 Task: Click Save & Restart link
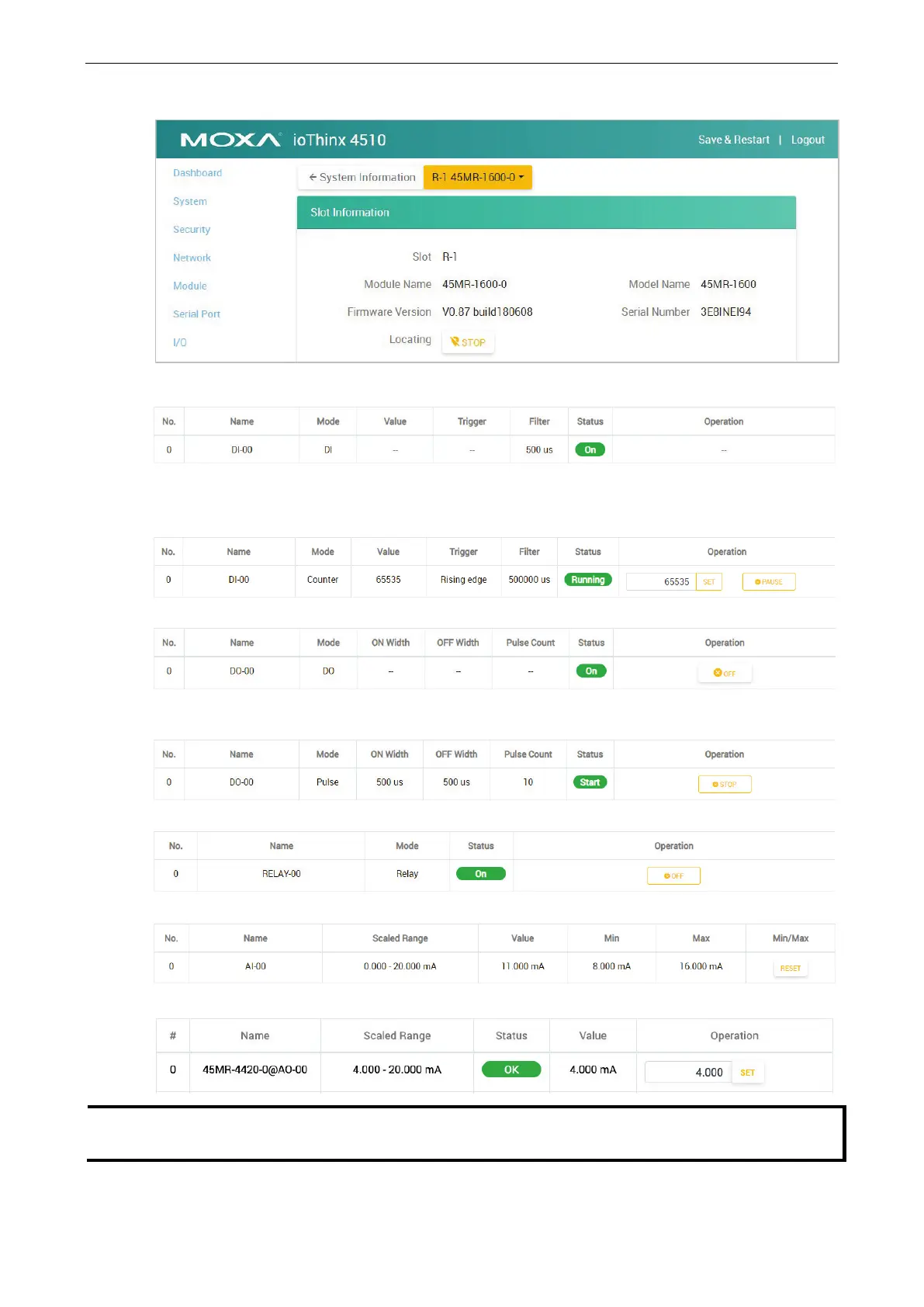pyautogui.click(x=733, y=140)
